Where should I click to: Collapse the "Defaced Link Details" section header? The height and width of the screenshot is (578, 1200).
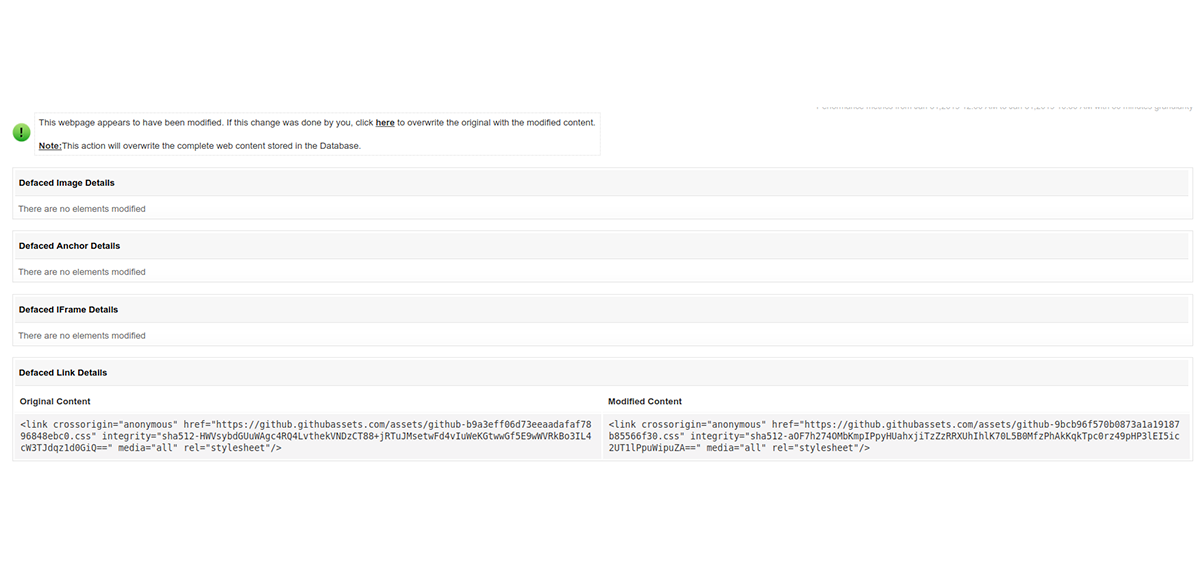click(62, 372)
